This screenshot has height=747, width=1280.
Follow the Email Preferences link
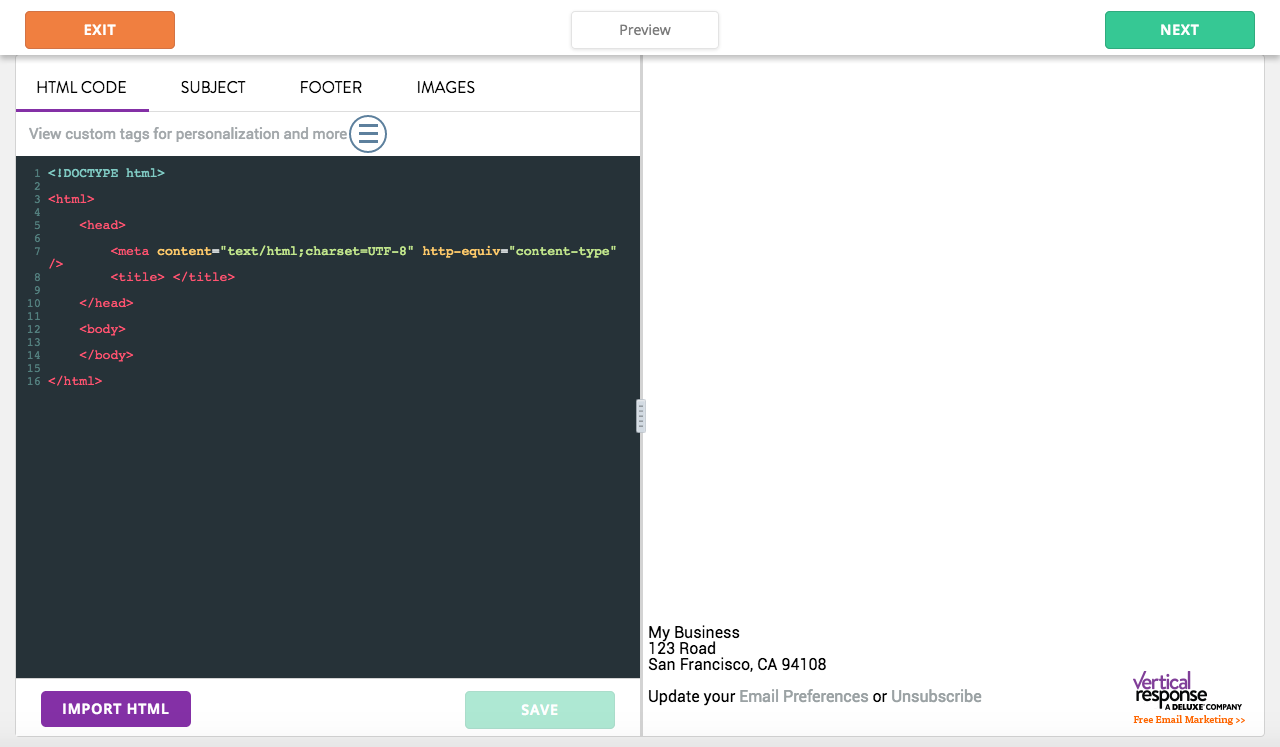(x=804, y=696)
